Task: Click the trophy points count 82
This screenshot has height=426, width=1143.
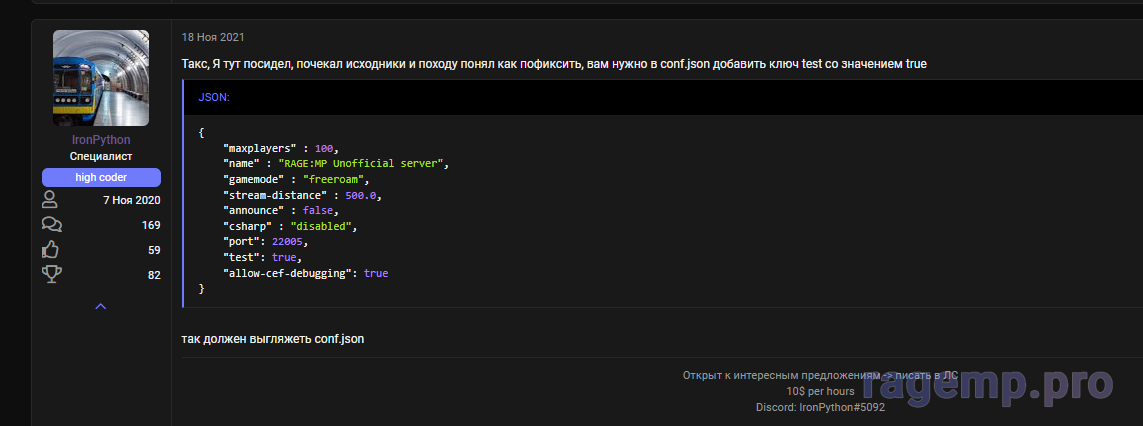Action: [154, 274]
